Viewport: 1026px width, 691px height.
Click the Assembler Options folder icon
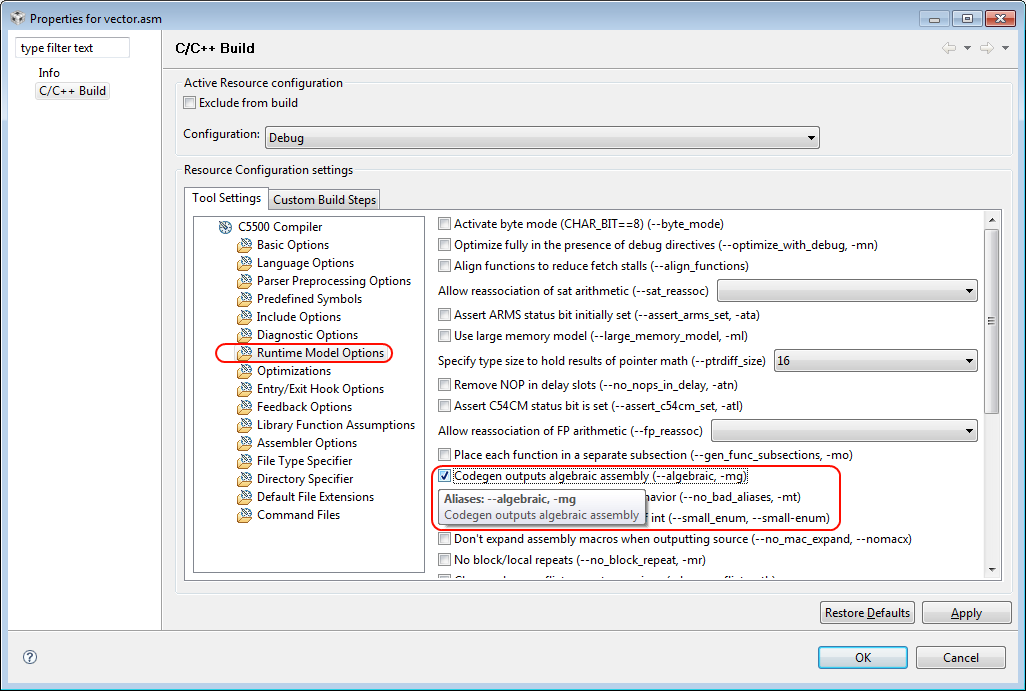(x=244, y=442)
